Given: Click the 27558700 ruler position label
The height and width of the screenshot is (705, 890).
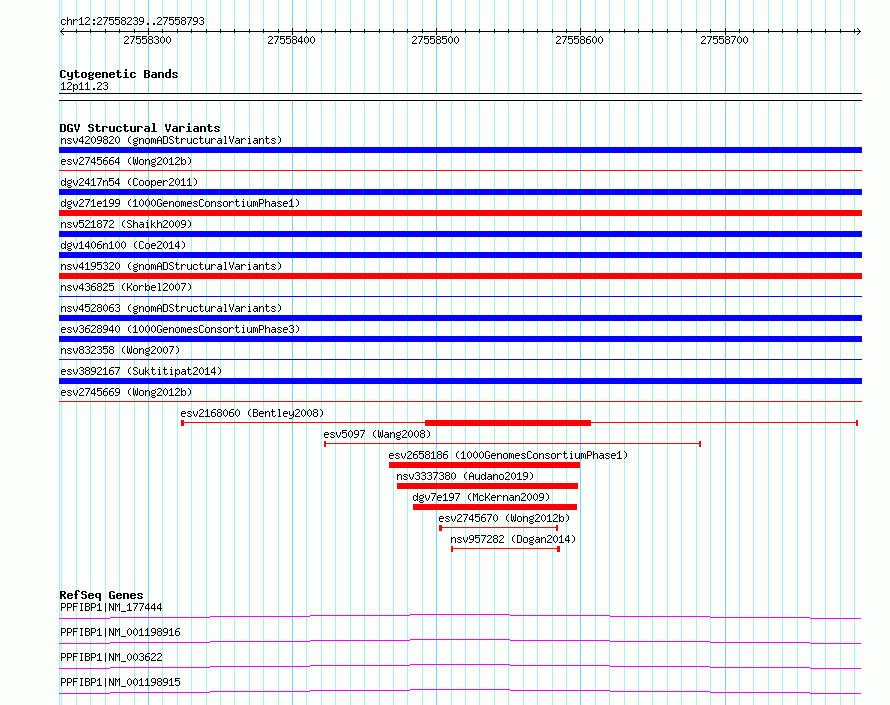Looking at the screenshot, I should pos(724,40).
